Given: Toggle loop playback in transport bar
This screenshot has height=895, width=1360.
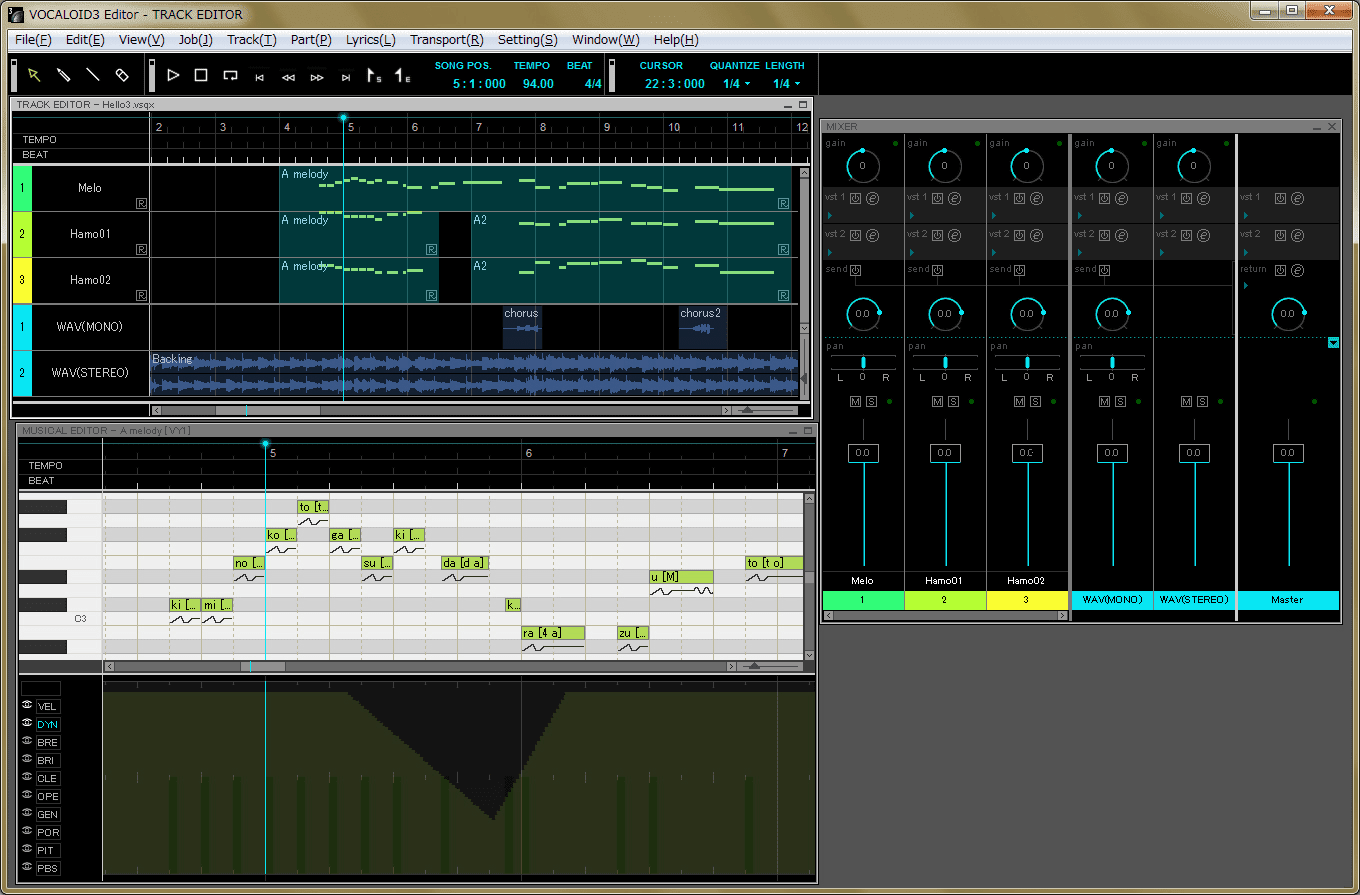Looking at the screenshot, I should coord(230,75).
